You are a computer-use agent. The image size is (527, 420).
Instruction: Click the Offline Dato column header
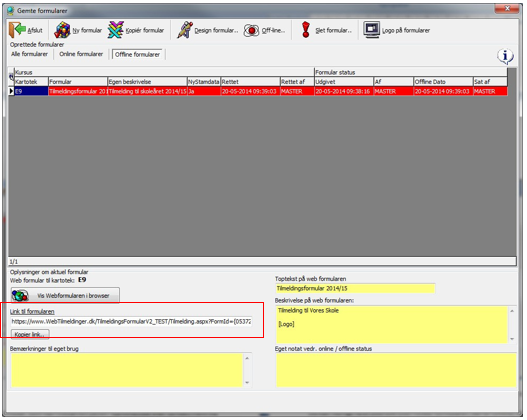tap(443, 82)
